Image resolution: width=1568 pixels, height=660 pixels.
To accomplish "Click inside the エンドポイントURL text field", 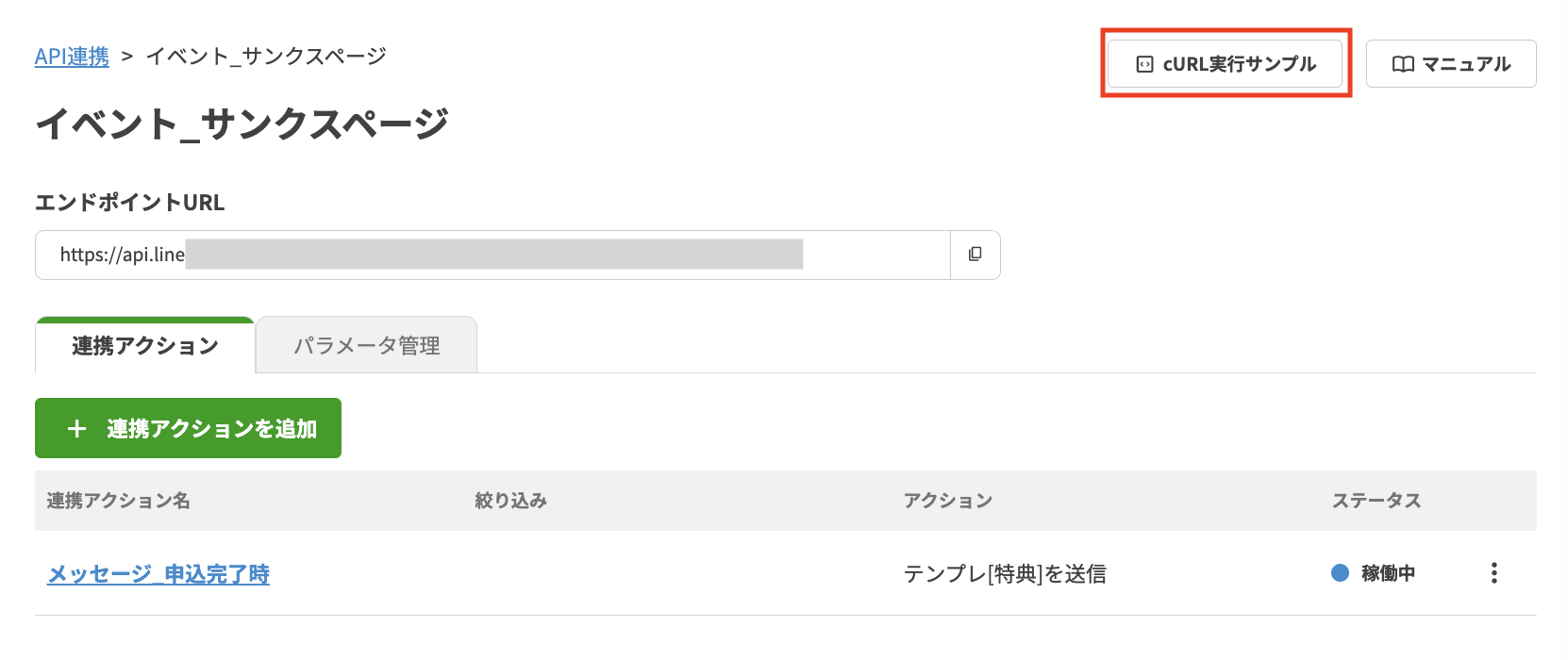I will click(491, 255).
